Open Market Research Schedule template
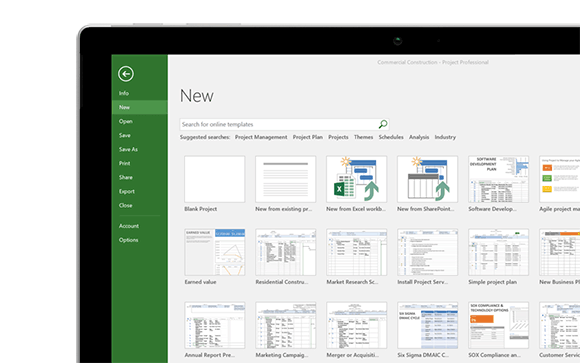Screen dimensions: 580x363 [x=357, y=252]
